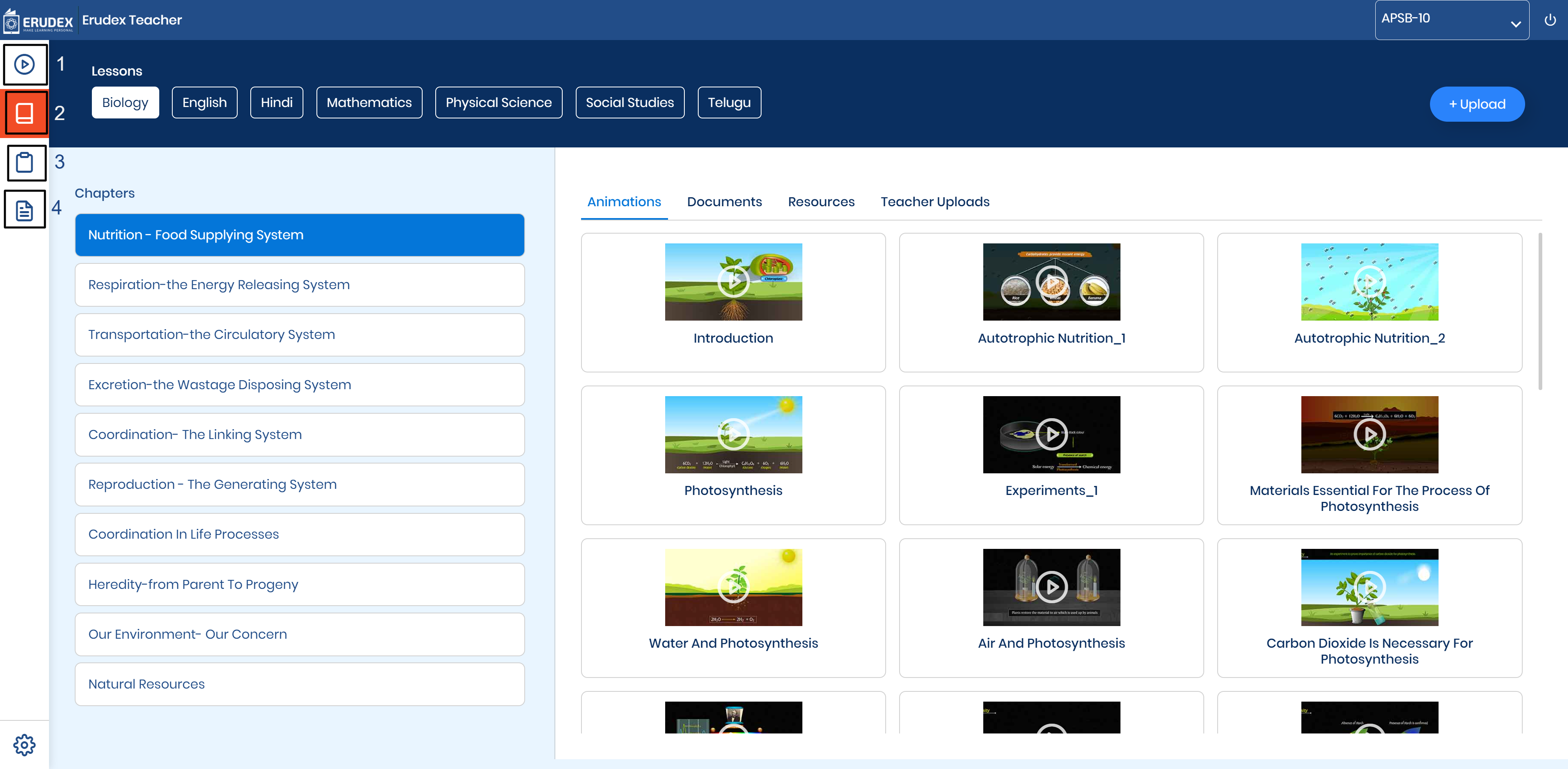Play the Experiments_1 animation

click(x=1051, y=435)
